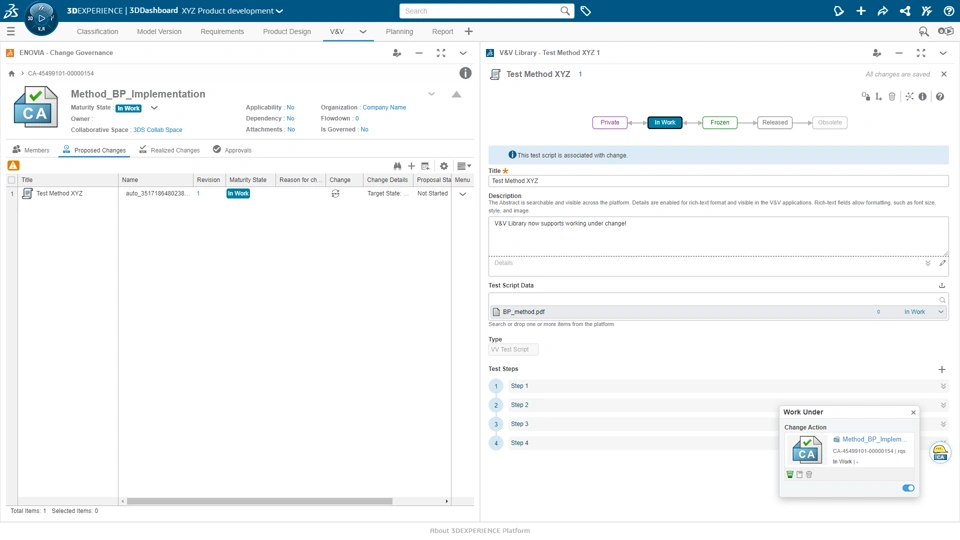Add a new dashboard tab with plus
The width and height of the screenshot is (960, 540).
pos(468,31)
